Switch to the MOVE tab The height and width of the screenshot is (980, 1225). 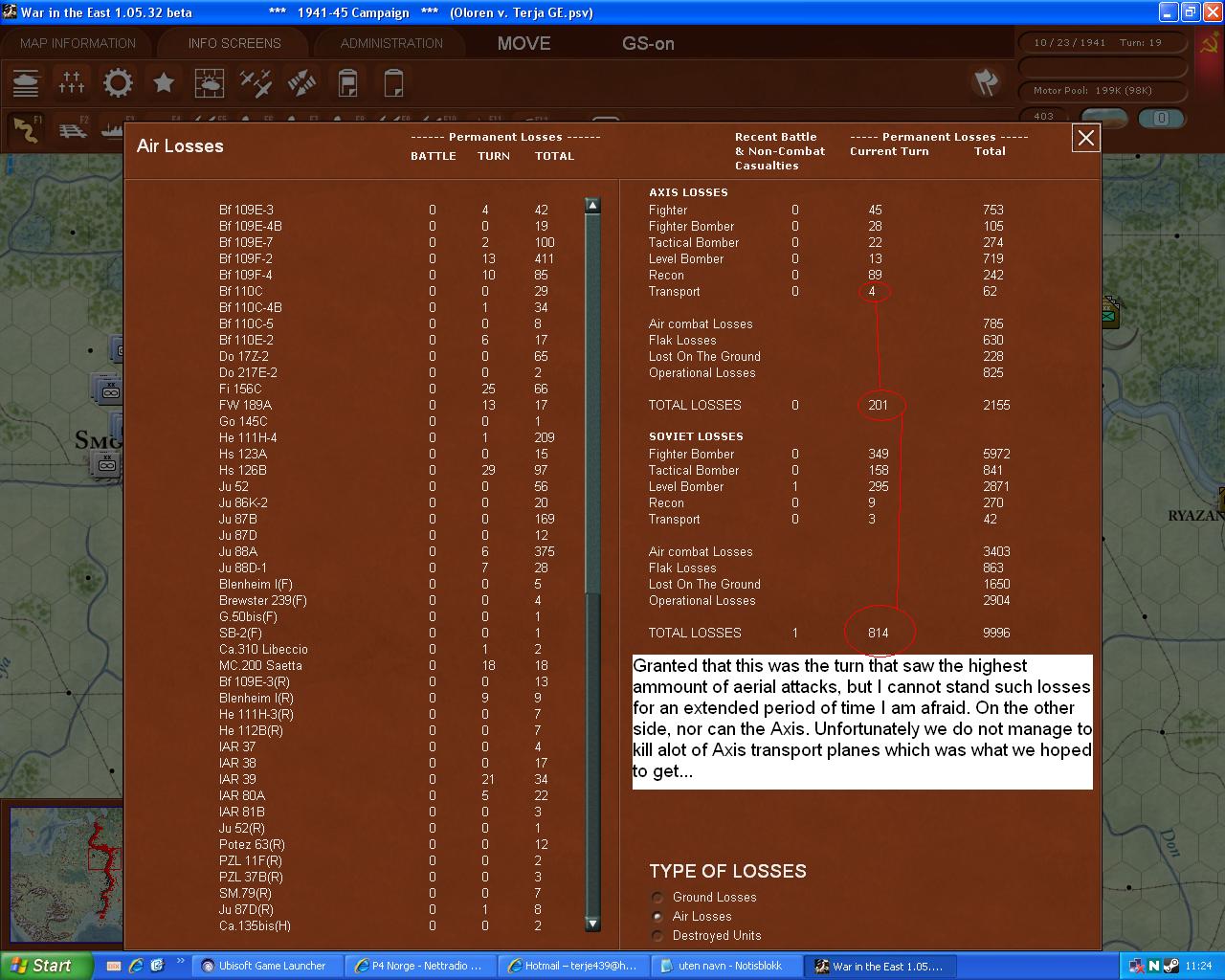pos(523,43)
